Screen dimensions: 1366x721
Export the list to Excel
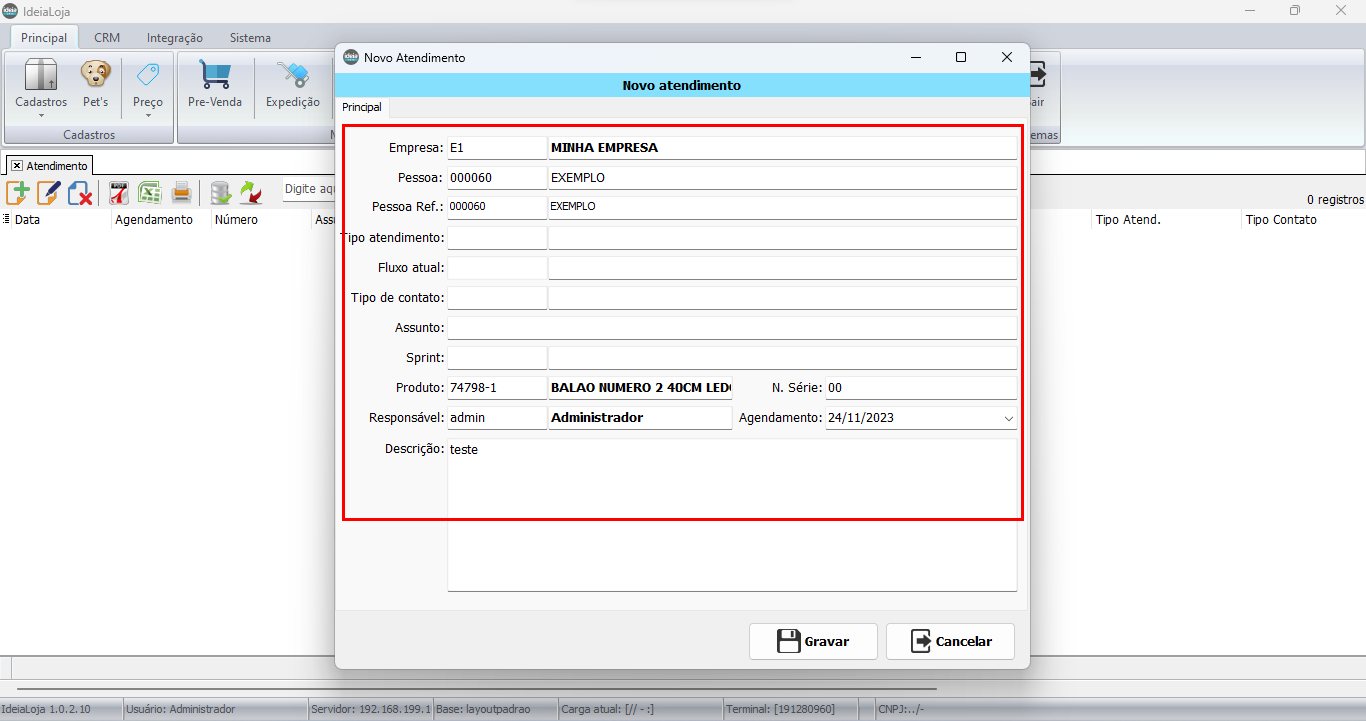(149, 192)
